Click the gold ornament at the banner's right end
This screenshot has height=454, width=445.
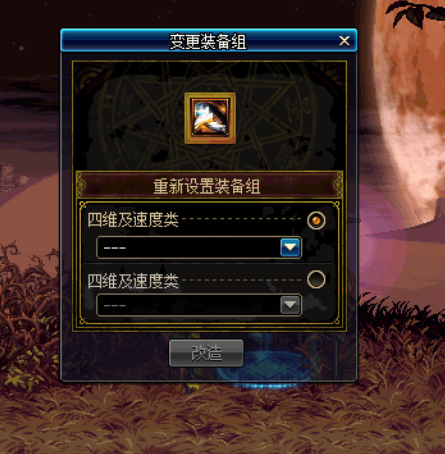tap(338, 184)
